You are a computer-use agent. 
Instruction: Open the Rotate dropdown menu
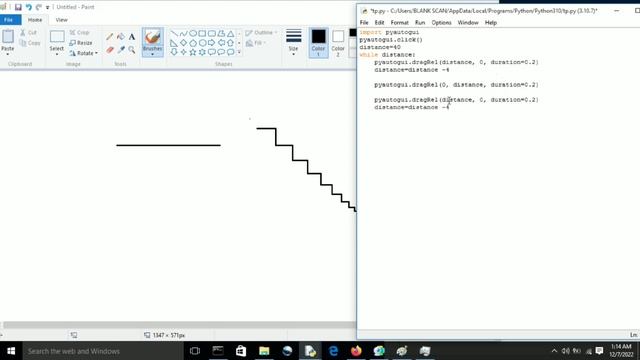(84, 53)
